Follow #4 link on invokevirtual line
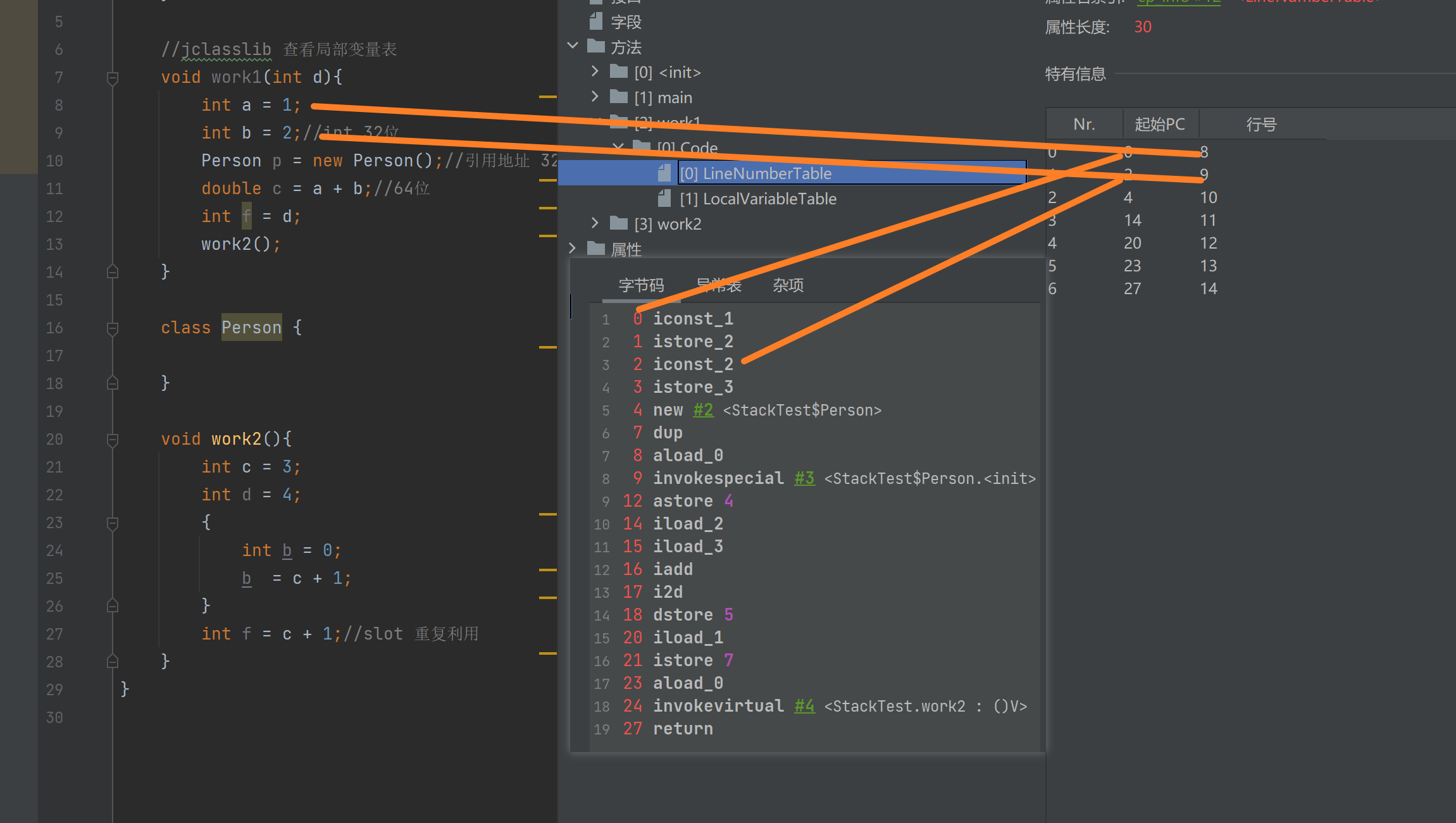This screenshot has height=823, width=1456. (804, 706)
